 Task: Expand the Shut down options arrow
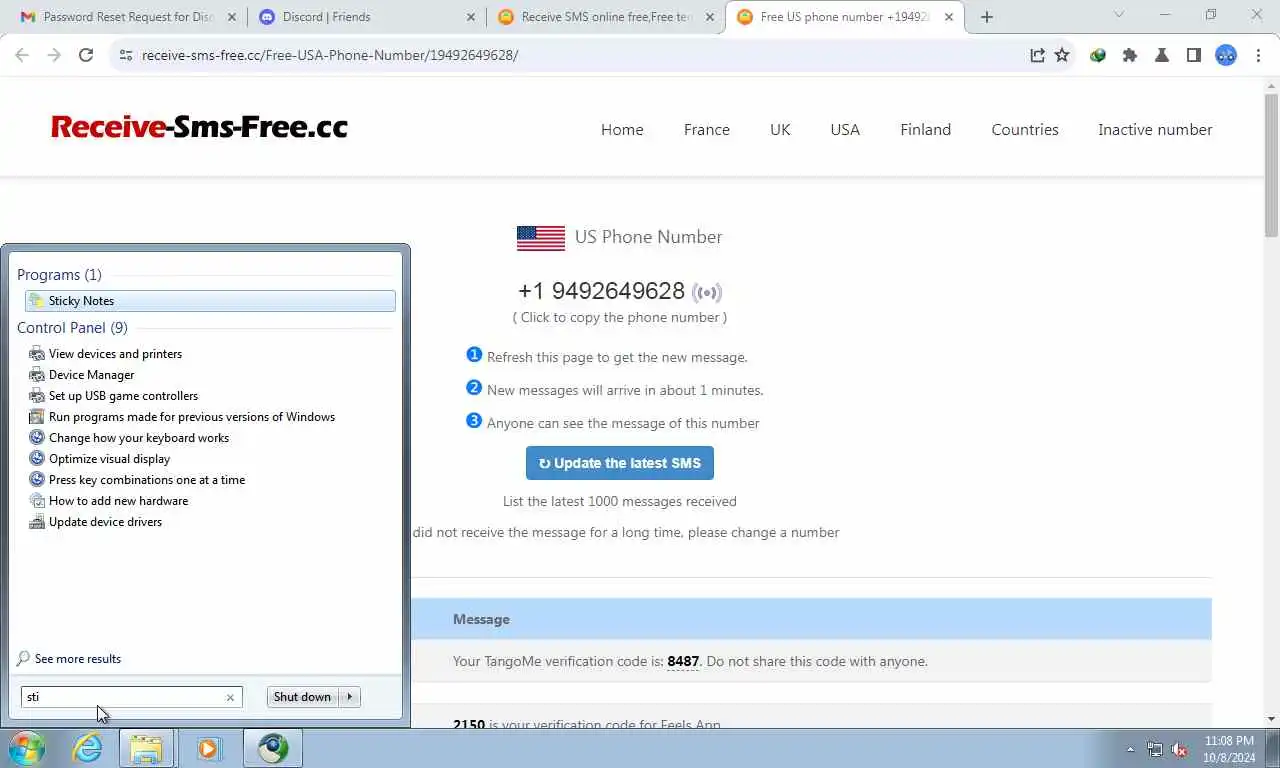click(x=350, y=697)
